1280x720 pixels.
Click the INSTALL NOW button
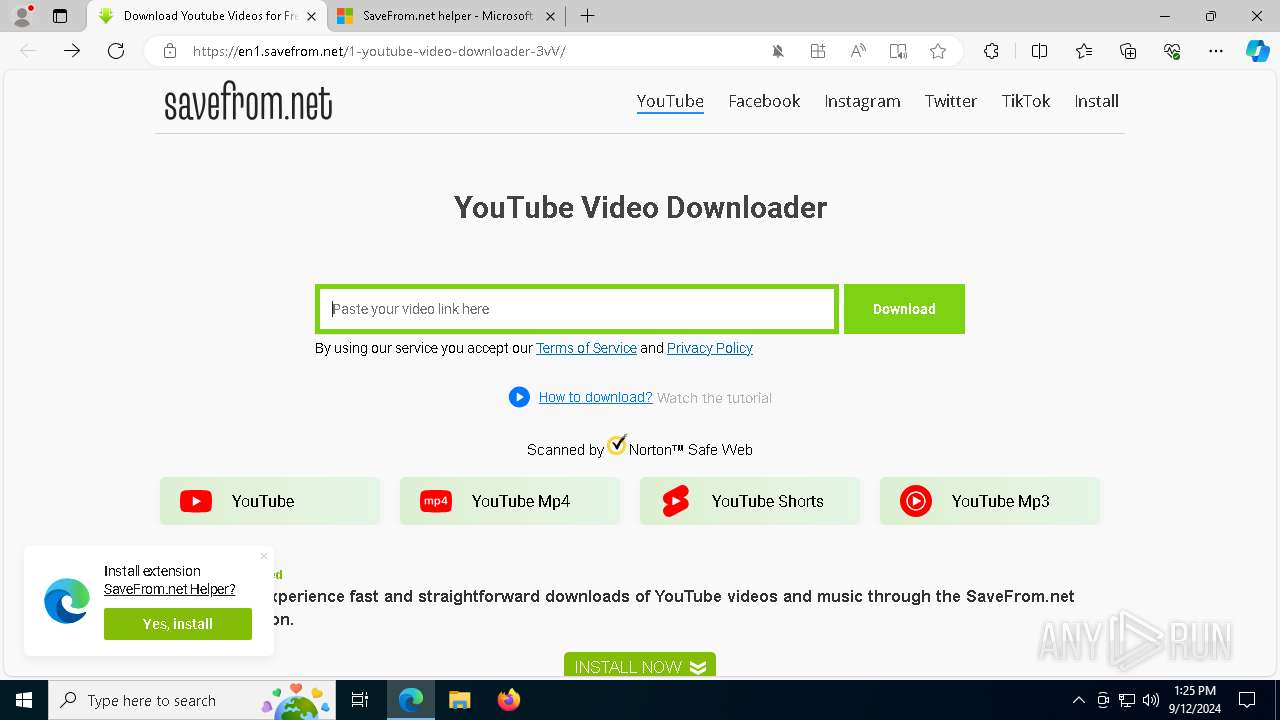tap(640, 666)
